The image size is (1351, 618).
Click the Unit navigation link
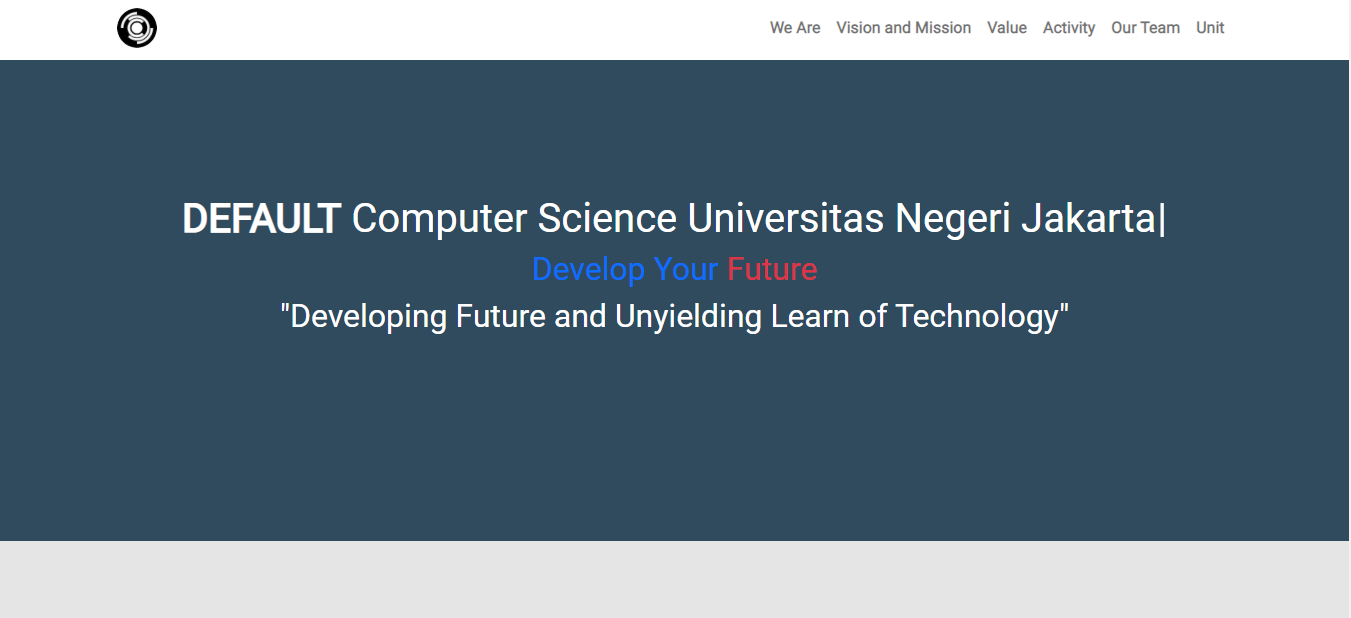tap(1210, 27)
